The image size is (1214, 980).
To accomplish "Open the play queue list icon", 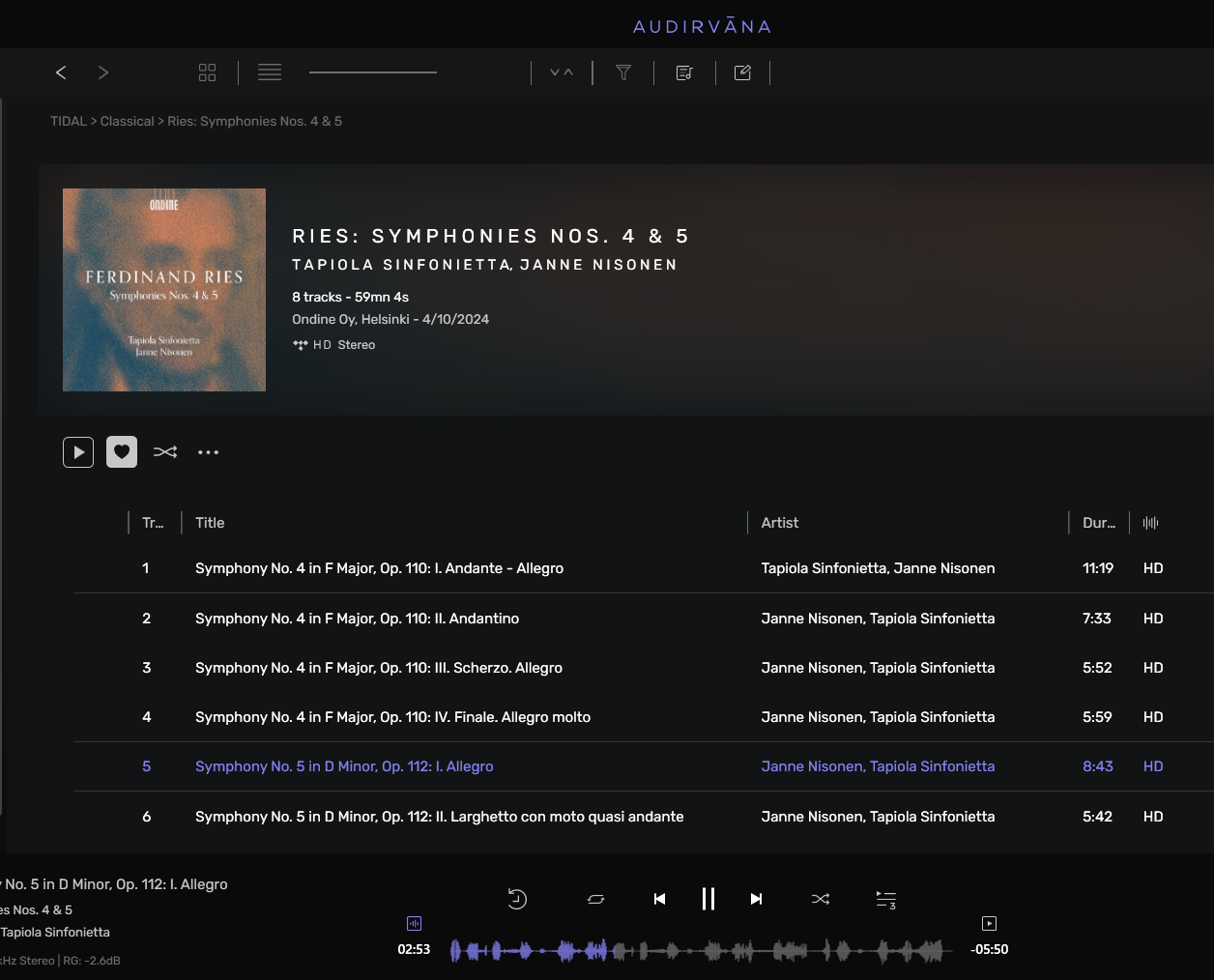I will (886, 900).
